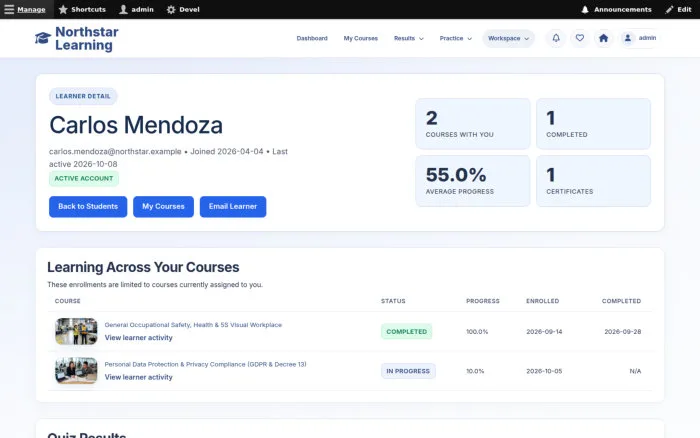The width and height of the screenshot is (700, 438).
Task: Open Shortcuts in the admin toolbar
Action: pos(82,9)
